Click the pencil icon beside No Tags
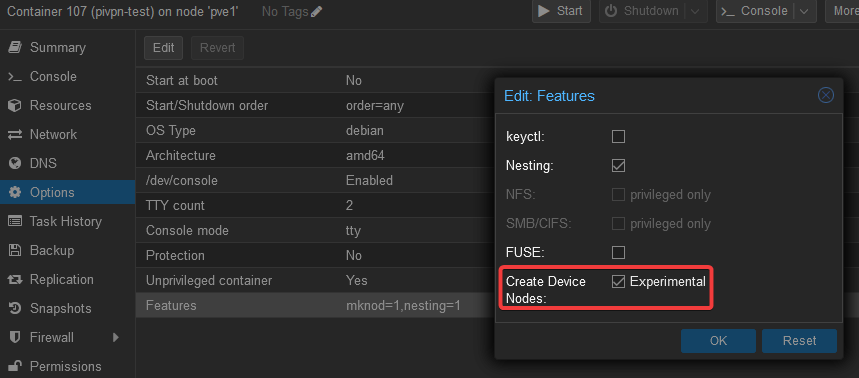This screenshot has width=859, height=378. point(317,11)
